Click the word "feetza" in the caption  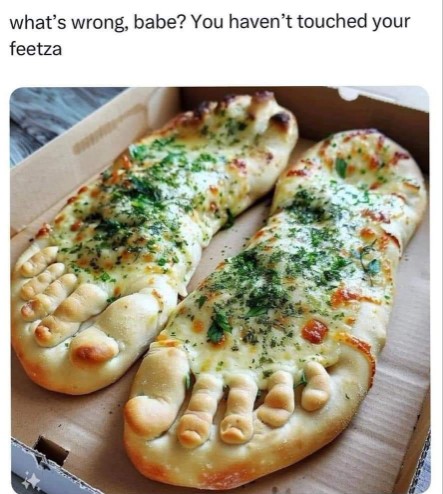pyautogui.click(x=36, y=49)
